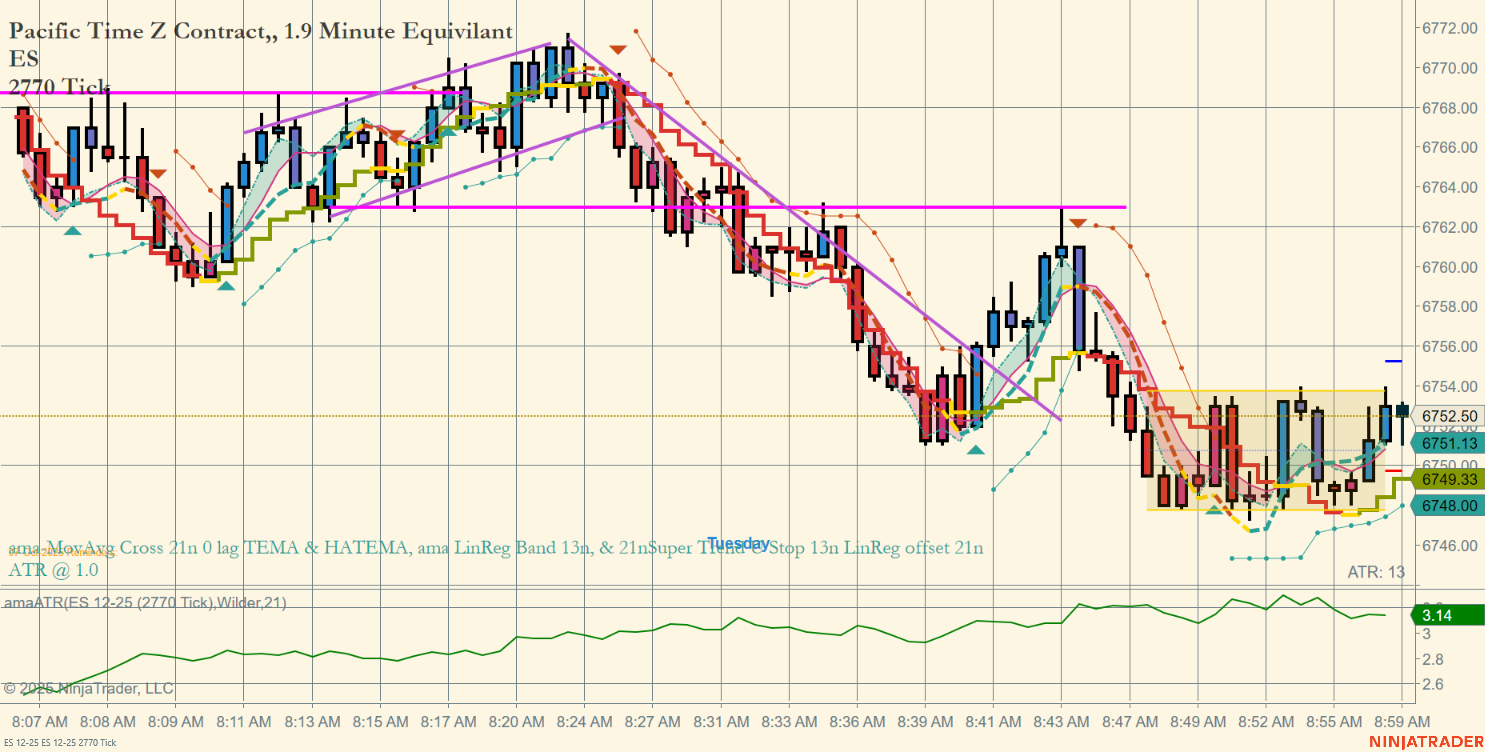Click the 8:43 AM time axis label
Image resolution: width=1485 pixels, height=752 pixels.
[x=1061, y=721]
